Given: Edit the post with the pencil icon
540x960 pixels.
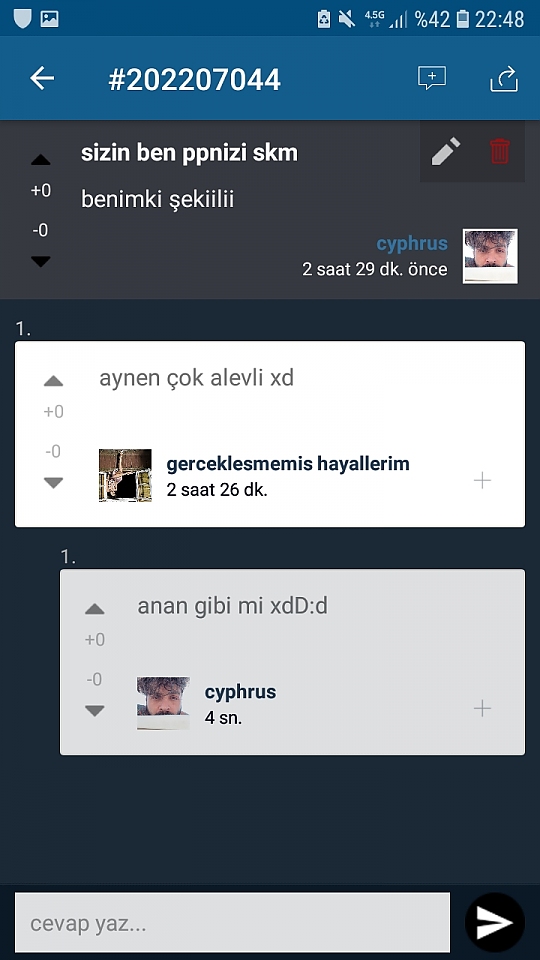Looking at the screenshot, I should tap(446, 151).
